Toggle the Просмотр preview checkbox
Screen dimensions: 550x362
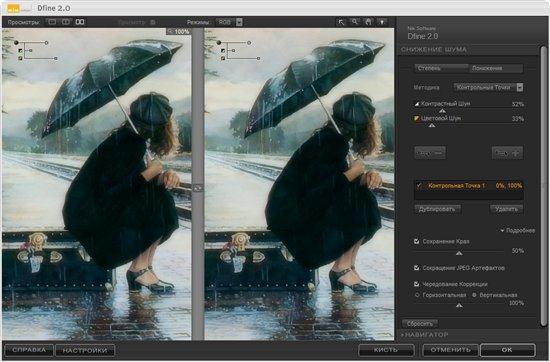153,22
